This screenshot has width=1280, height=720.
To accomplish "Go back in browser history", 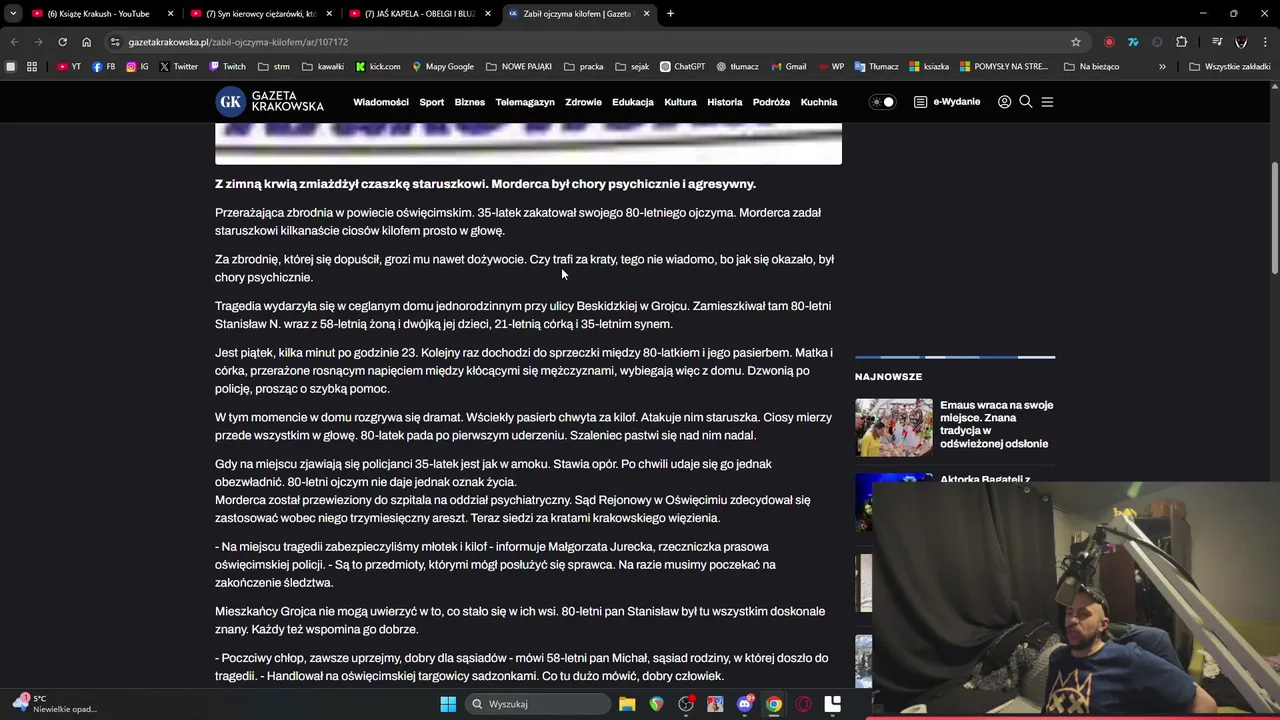I will point(14,42).
